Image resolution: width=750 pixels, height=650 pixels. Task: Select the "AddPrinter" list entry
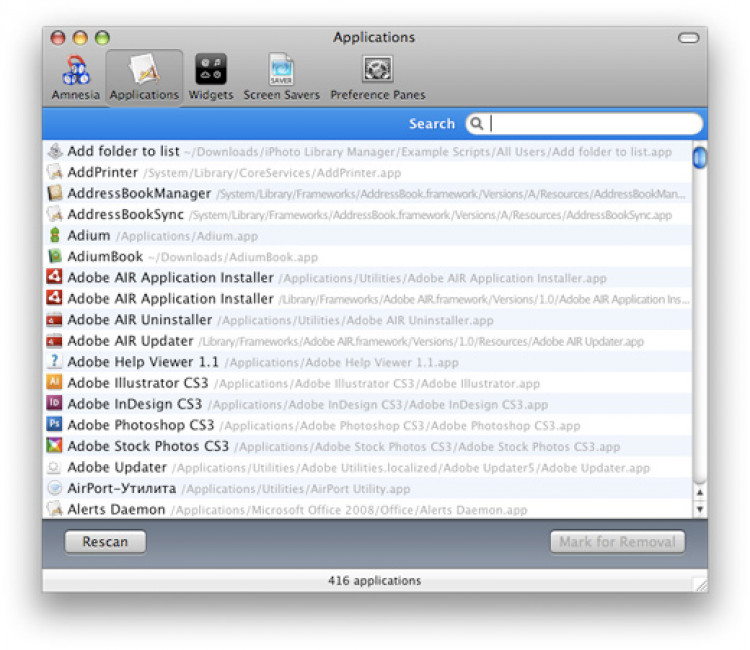click(x=103, y=172)
